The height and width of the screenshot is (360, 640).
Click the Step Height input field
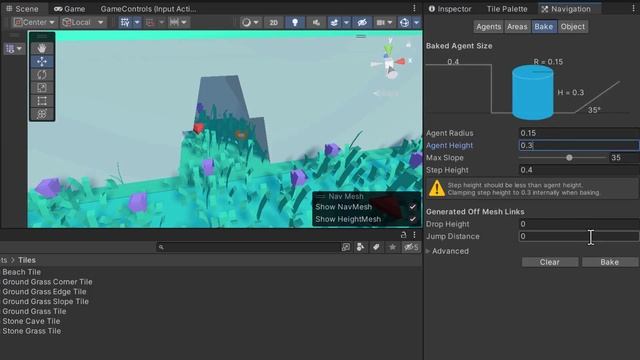[x=579, y=170]
